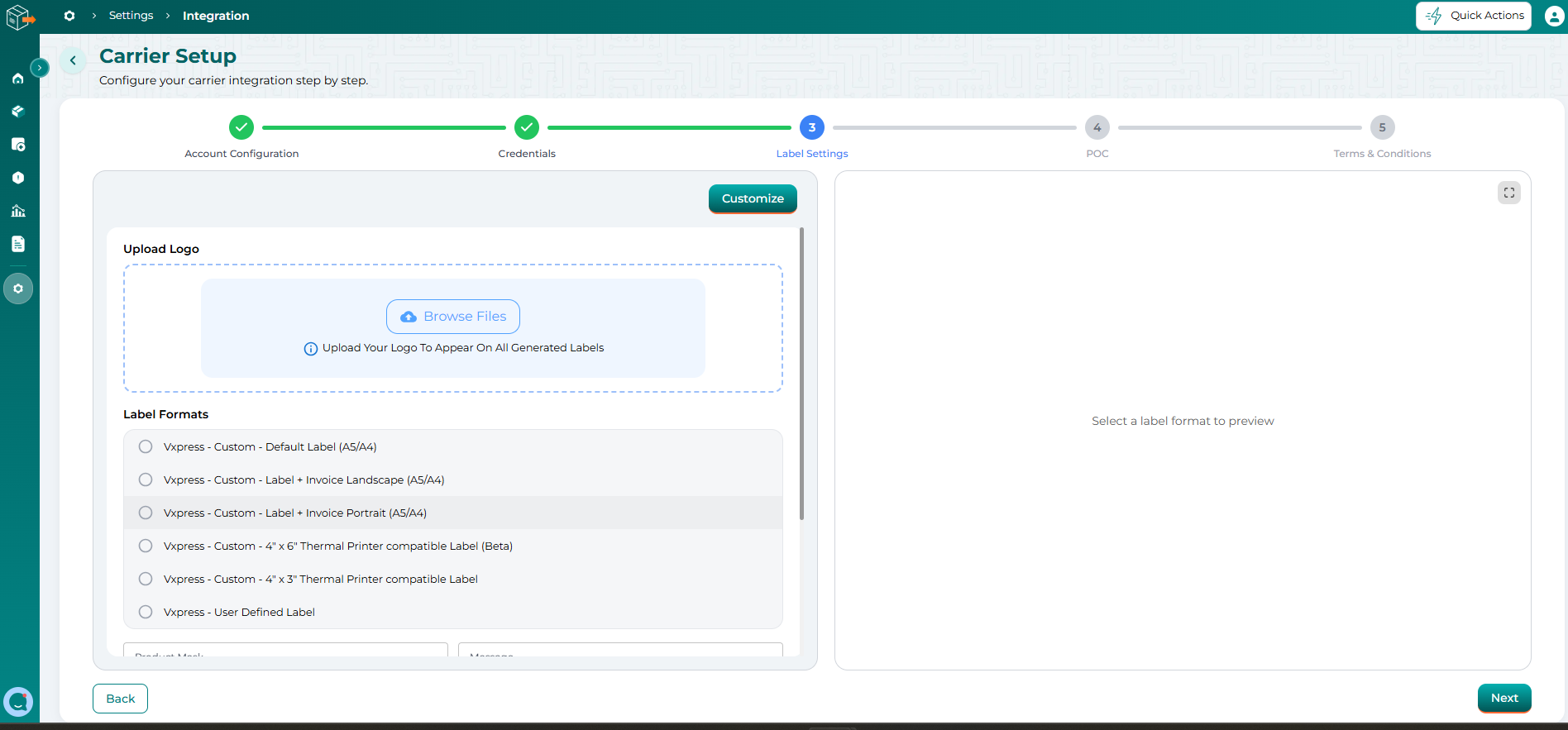Click the label settings panel scrollbar
Viewport: 1568px width, 730px height.
click(801, 374)
